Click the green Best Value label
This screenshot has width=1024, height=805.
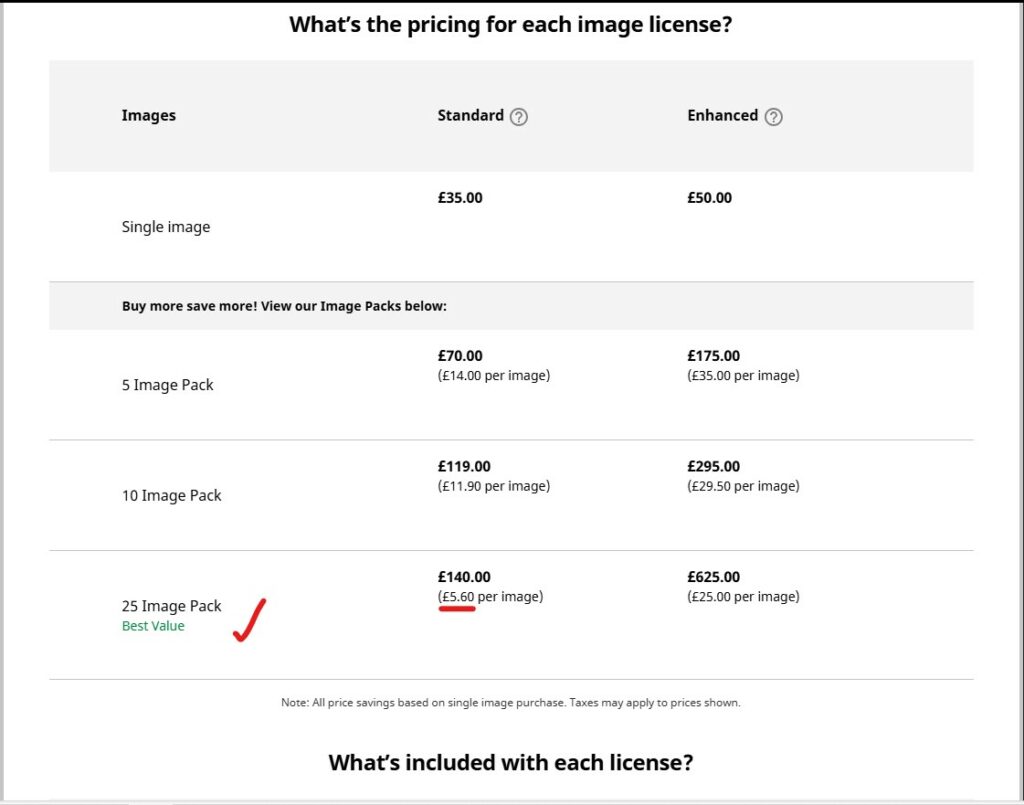[153, 626]
